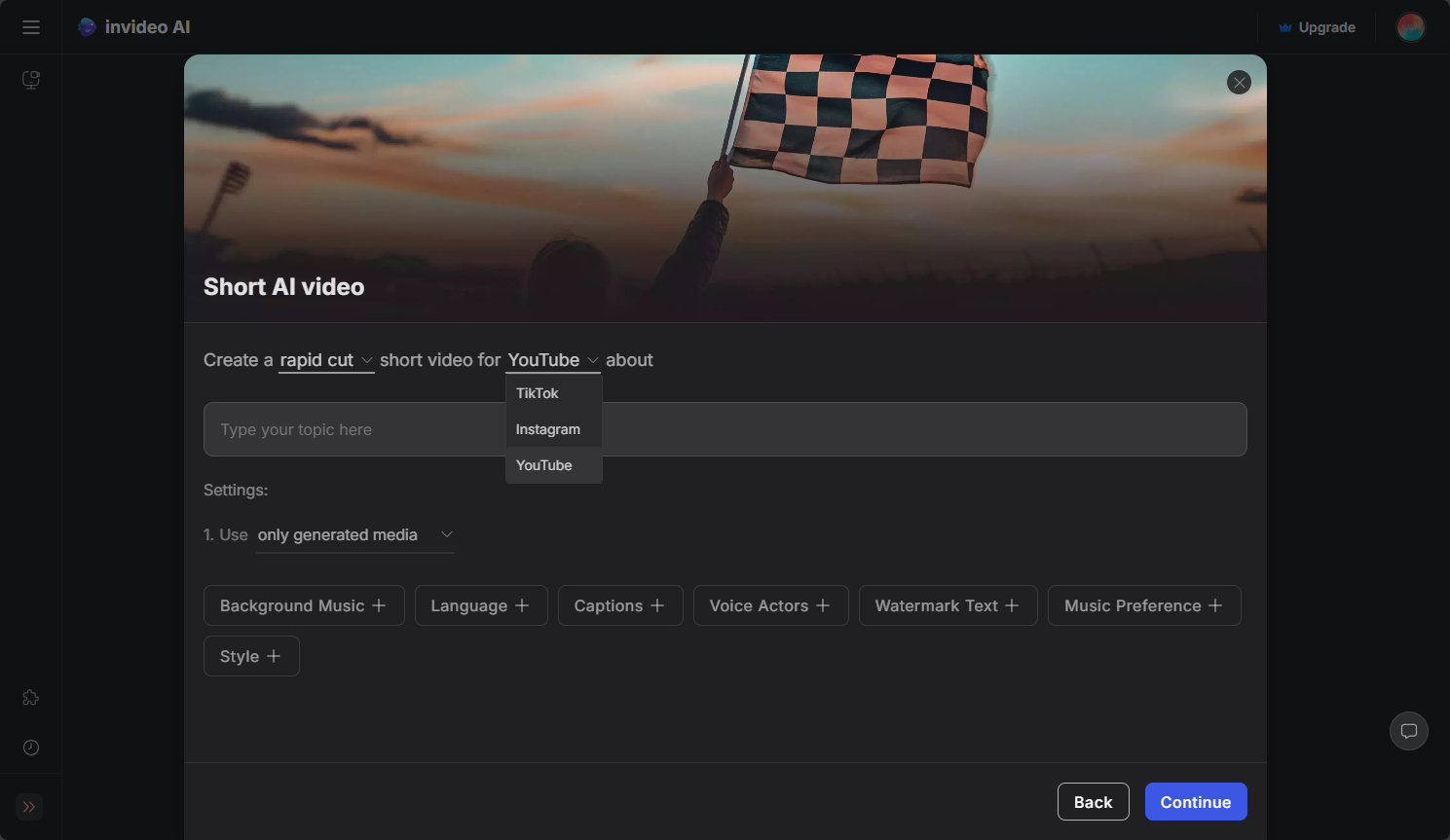Add Background Music setting
This screenshot has height=840, width=1450.
tap(304, 605)
